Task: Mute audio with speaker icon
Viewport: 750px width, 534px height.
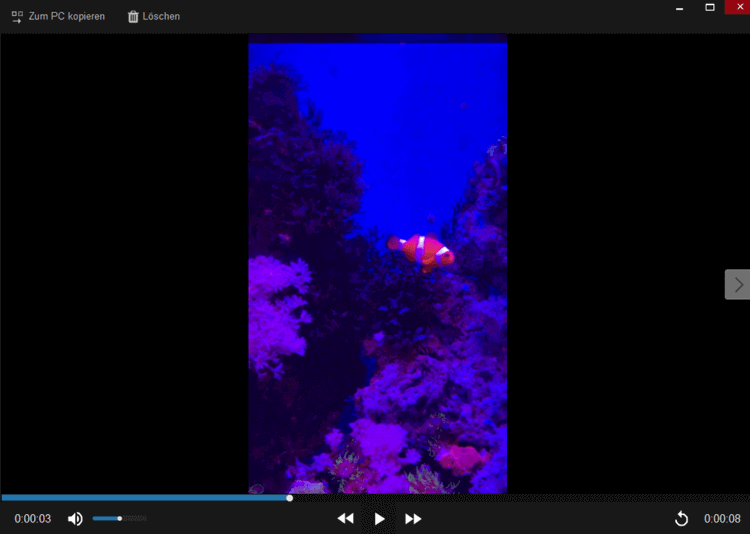Action: pos(75,519)
